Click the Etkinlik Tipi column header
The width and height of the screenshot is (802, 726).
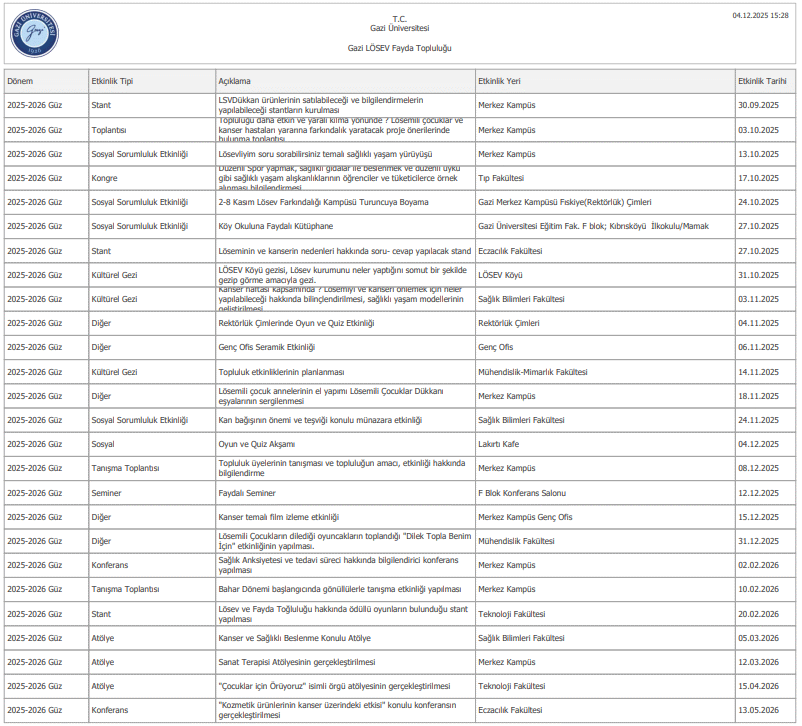[111, 81]
